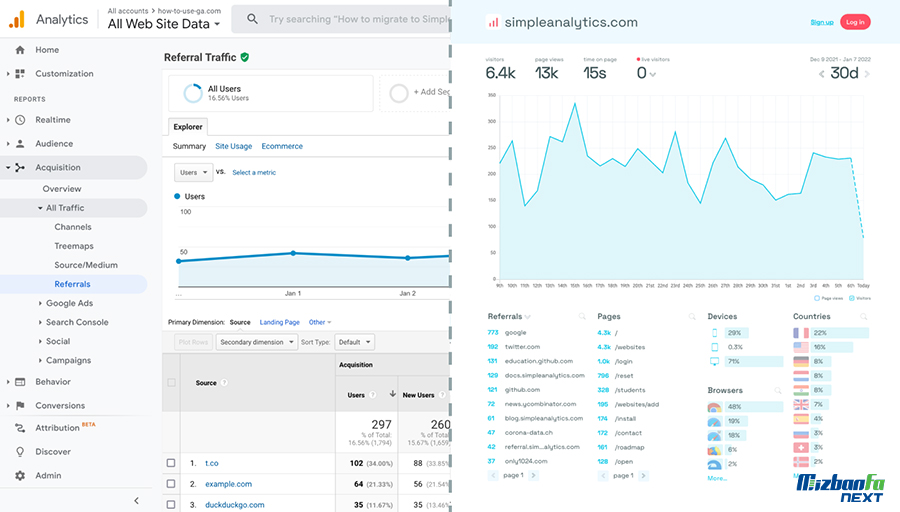Screen dimensions: 900x512
Task: Open the Admin gear icon
Action: click(x=20, y=475)
